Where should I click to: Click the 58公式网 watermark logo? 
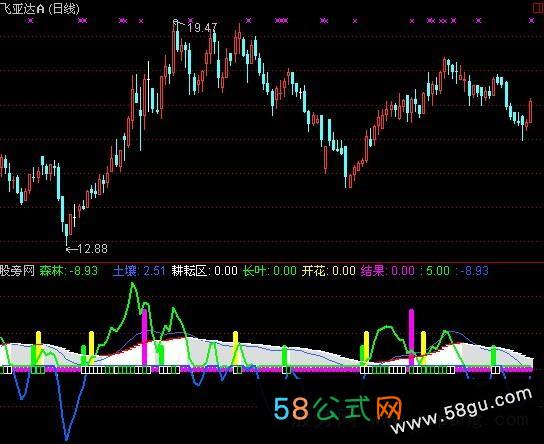pos(338,408)
